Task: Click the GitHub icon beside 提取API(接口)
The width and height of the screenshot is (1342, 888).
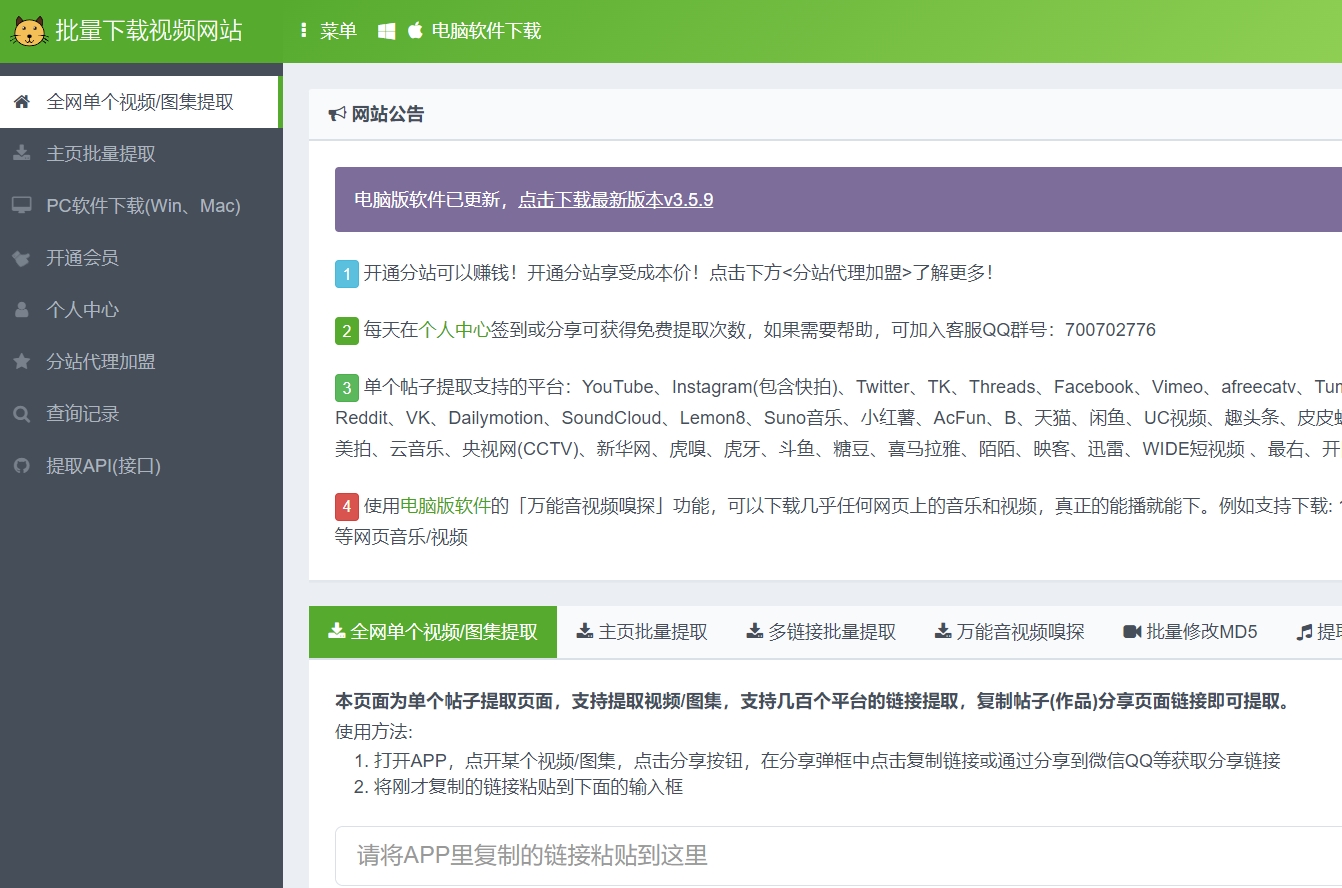Action: (21, 466)
